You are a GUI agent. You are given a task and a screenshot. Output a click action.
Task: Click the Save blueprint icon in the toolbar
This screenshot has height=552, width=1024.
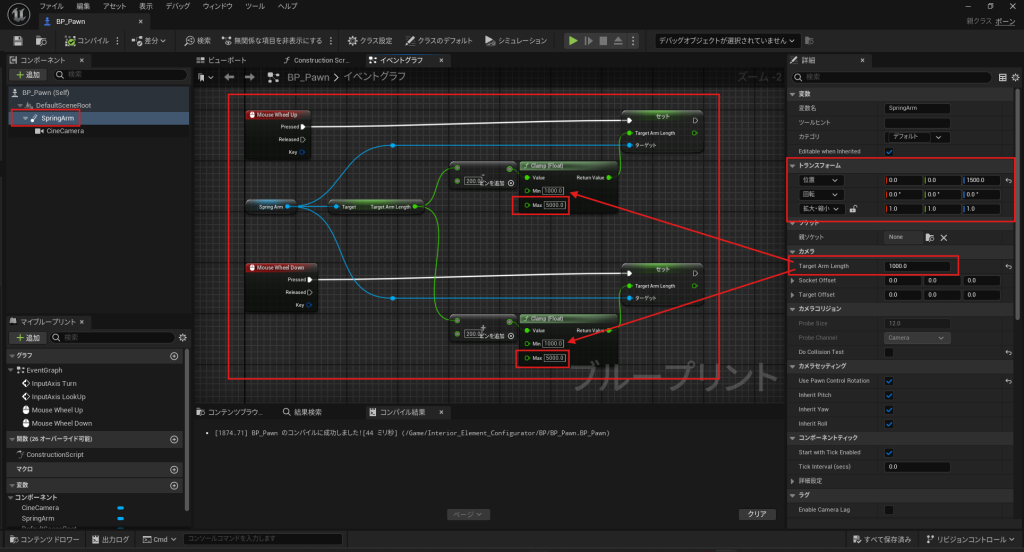18,41
